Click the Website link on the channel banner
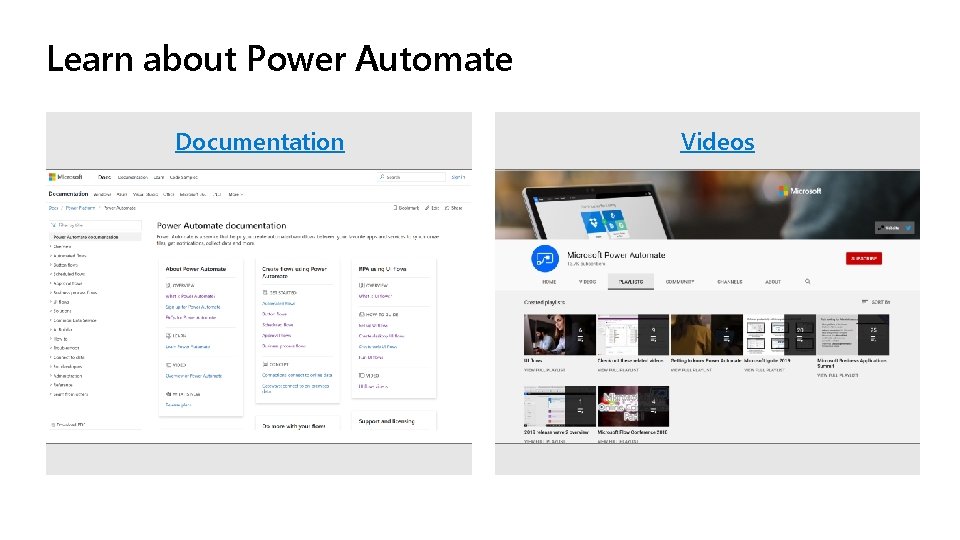960x540 pixels. (x=890, y=228)
